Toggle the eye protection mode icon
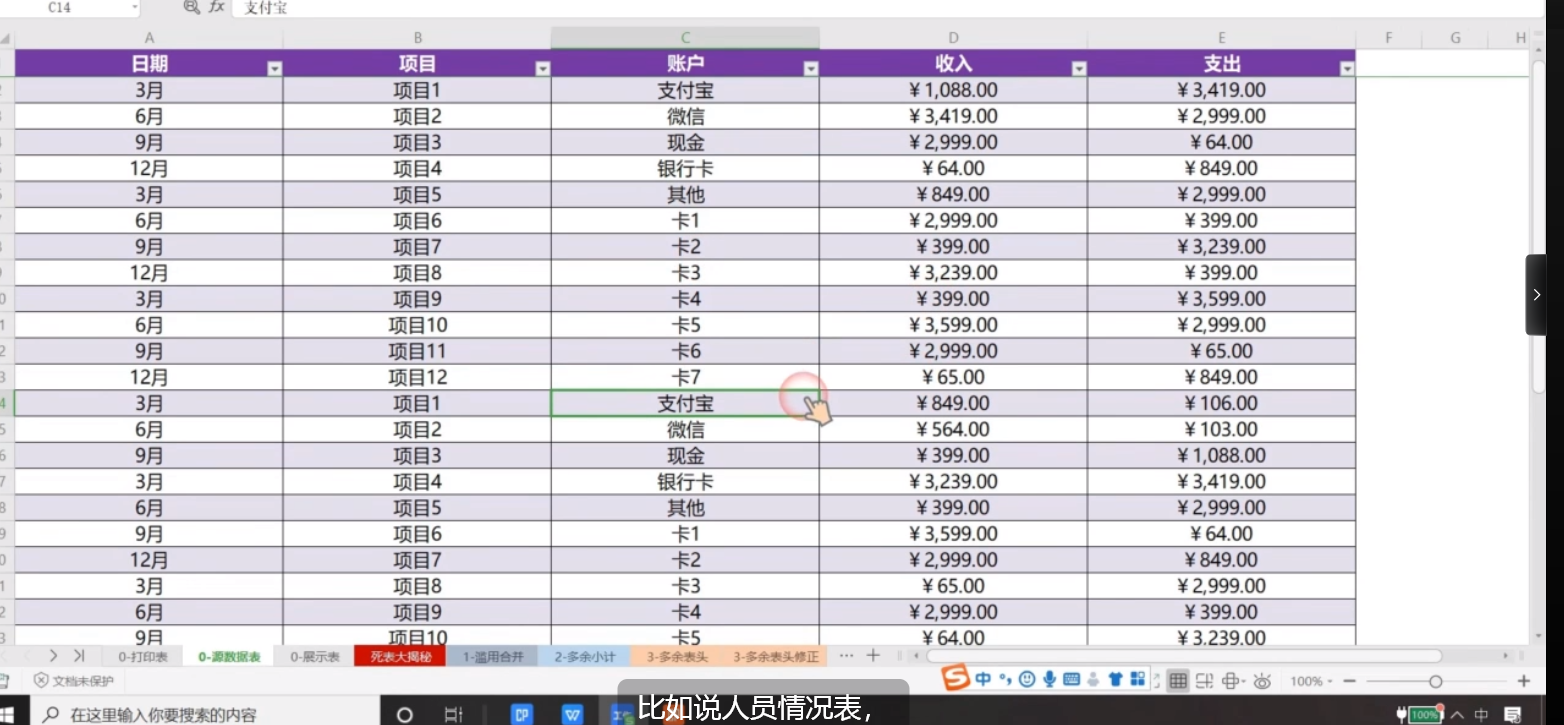Screen dimensions: 1564x725 [1262, 681]
